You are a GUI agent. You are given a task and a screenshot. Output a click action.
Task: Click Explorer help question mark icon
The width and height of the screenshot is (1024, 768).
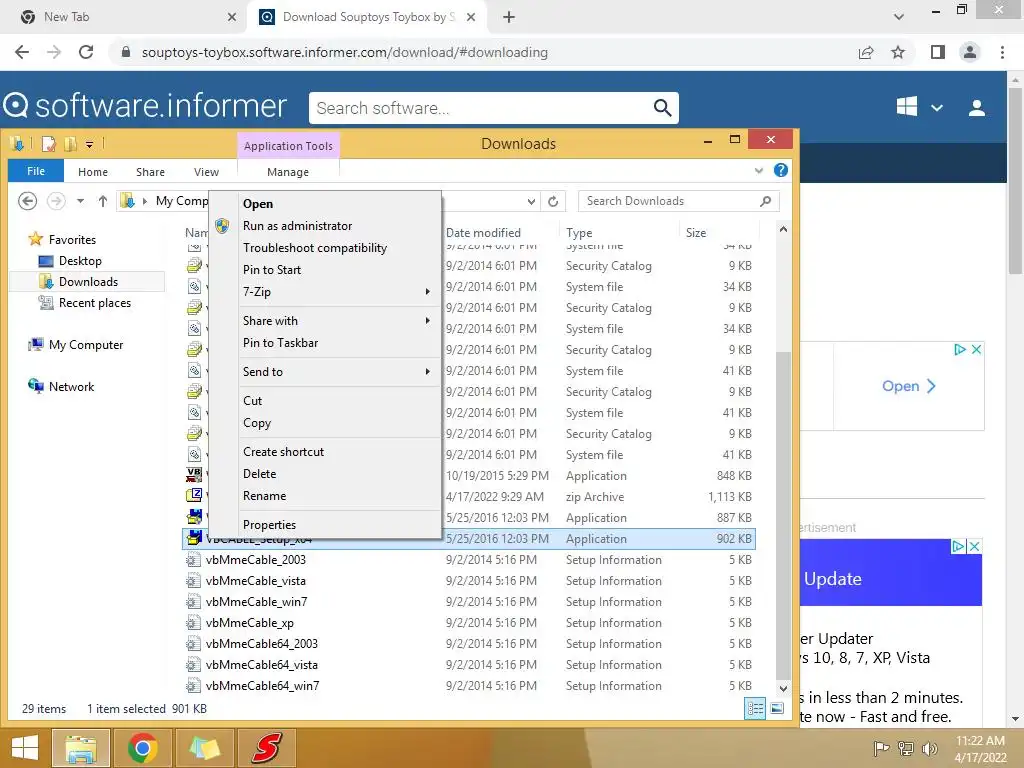tap(780, 170)
